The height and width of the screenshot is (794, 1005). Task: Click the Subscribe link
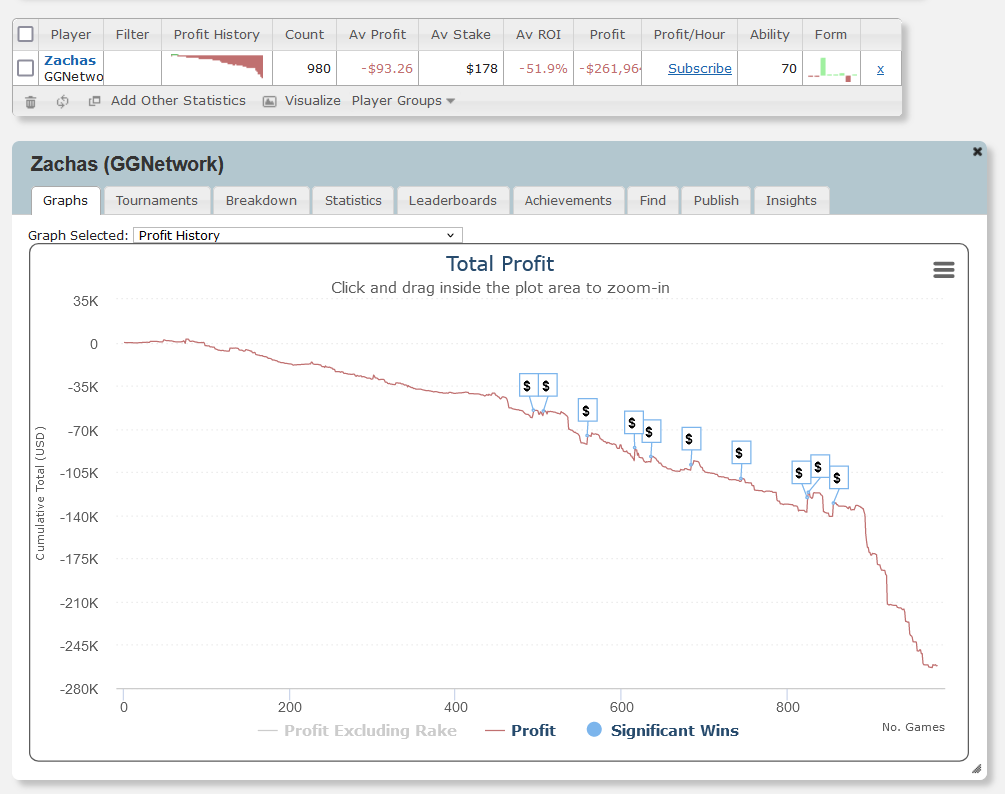[x=699, y=68]
